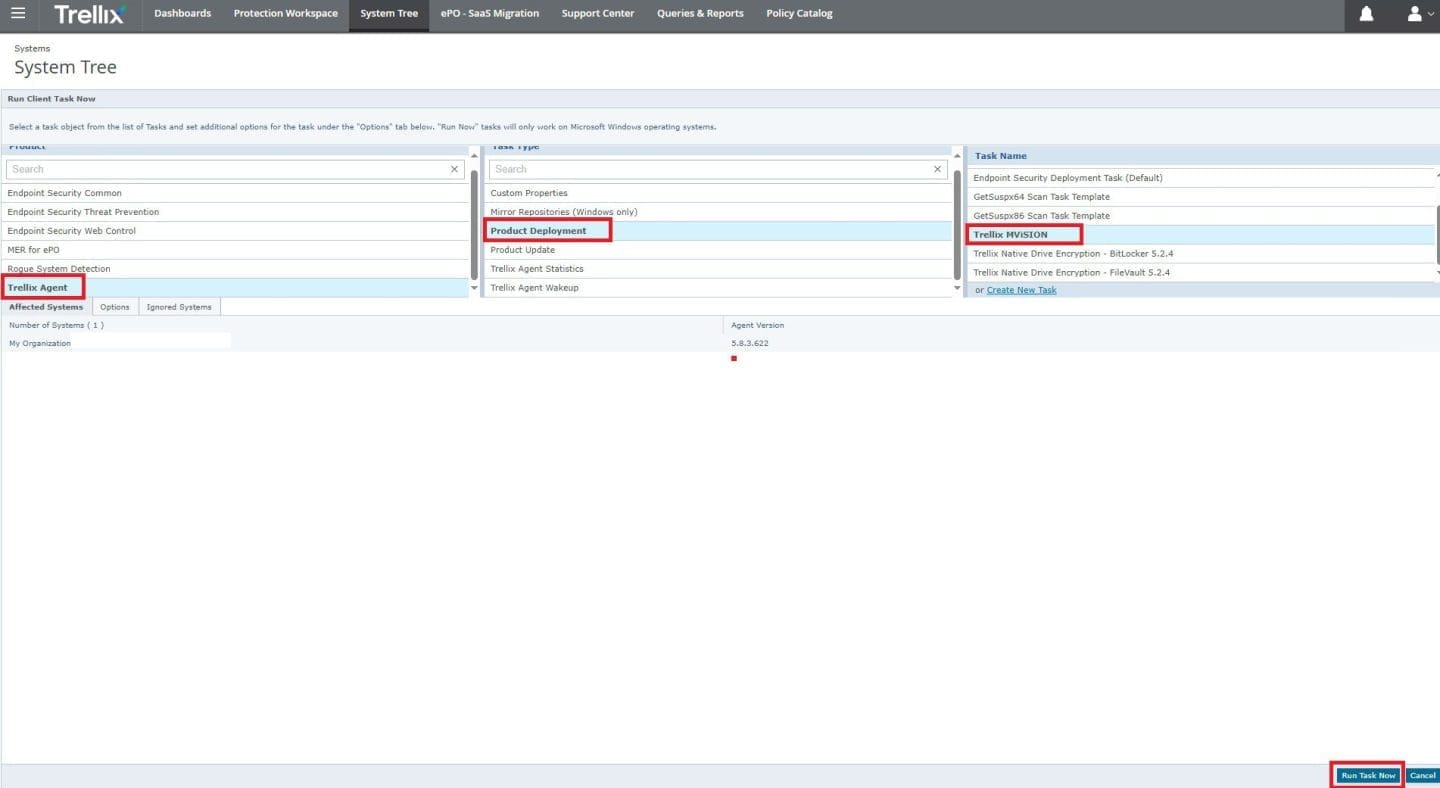Viewport: 1440px width, 788px height.
Task: Select Native Drive Encryption FileVault 5.2.4 task
Action: [x=1201, y=273]
